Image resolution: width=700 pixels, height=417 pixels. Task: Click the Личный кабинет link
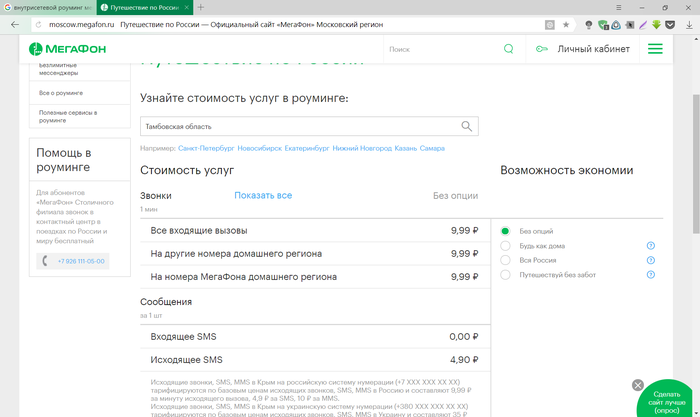click(593, 49)
